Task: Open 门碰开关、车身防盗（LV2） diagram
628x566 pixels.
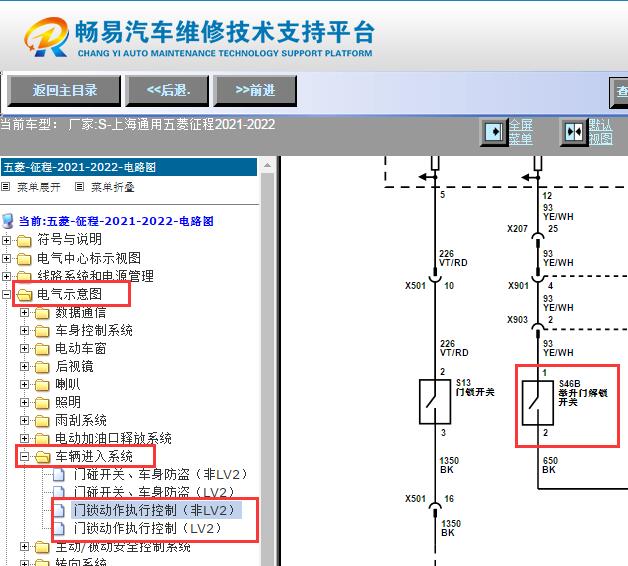Action: [154, 492]
